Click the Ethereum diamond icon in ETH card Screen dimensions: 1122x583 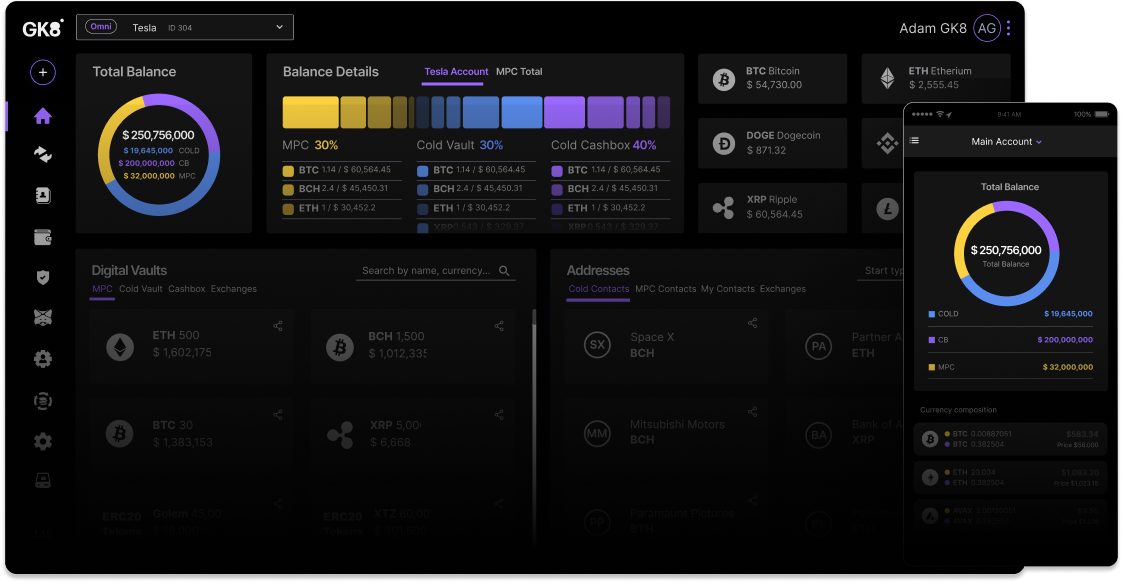[x=887, y=78]
